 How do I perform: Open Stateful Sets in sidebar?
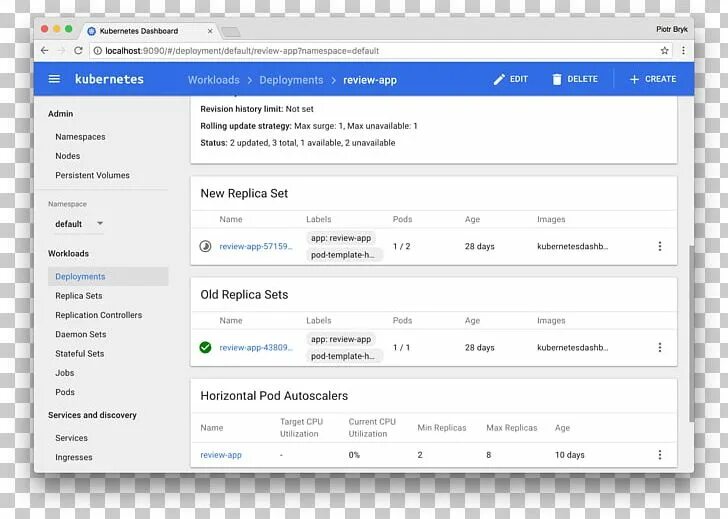click(x=80, y=354)
